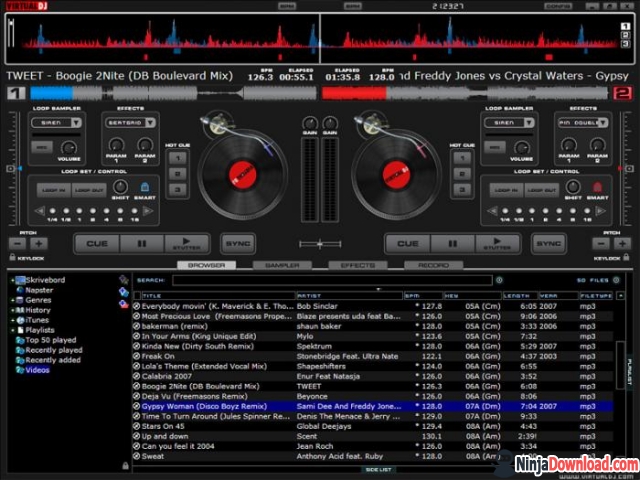Screen dimensions: 640x480
Task: Hit the CUE button on deck 1
Action: point(97,244)
